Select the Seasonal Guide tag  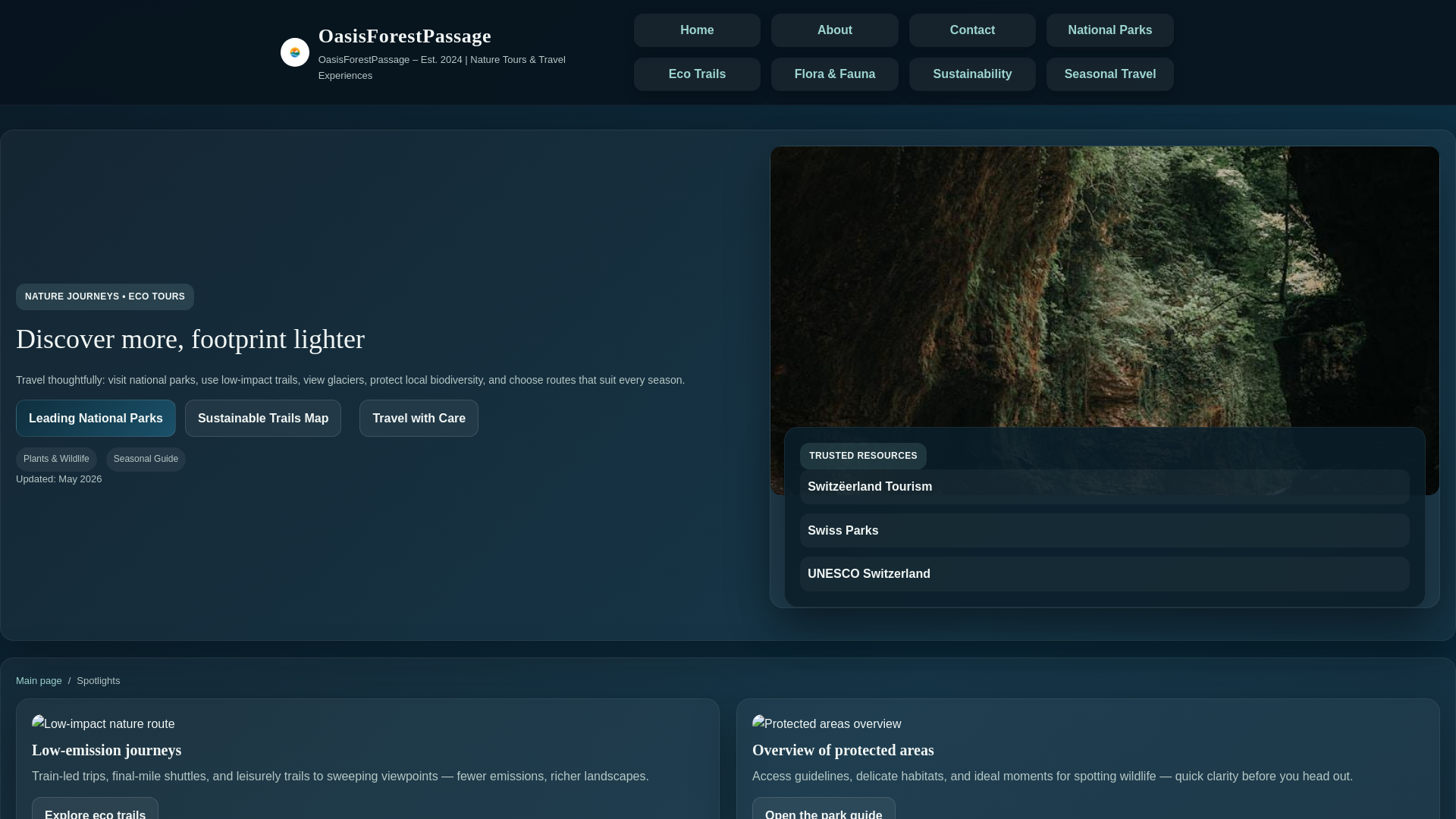(x=146, y=459)
